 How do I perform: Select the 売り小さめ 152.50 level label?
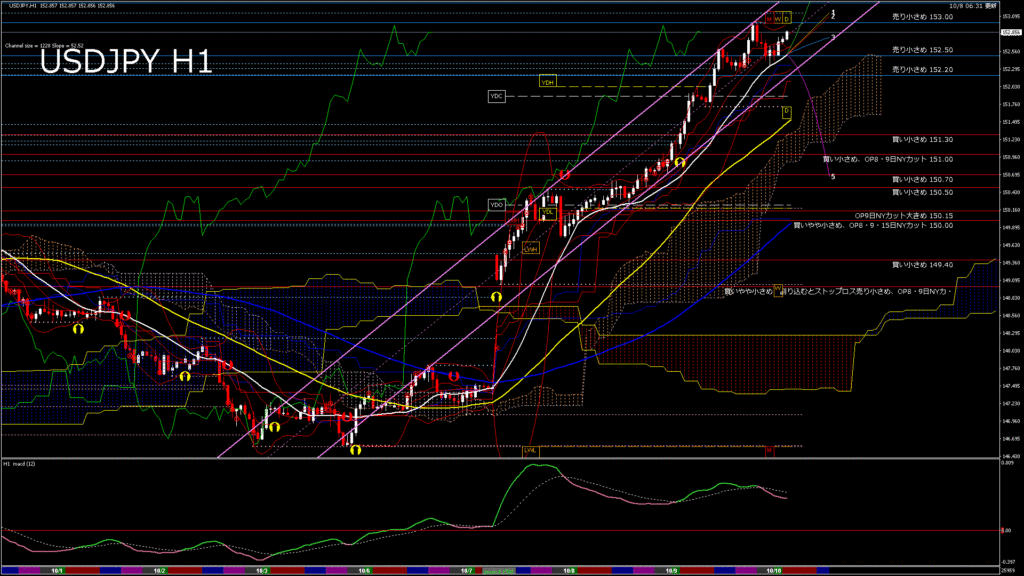click(x=922, y=50)
